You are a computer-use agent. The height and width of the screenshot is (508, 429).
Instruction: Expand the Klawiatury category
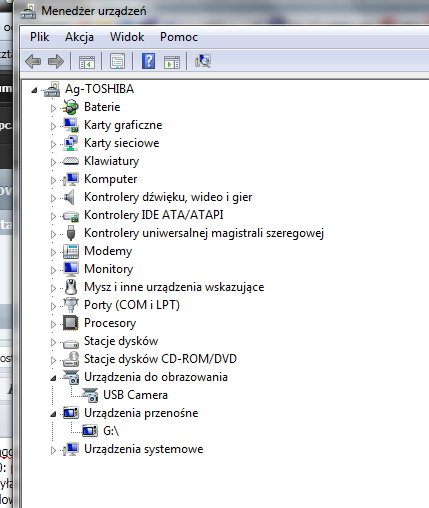pyautogui.click(x=53, y=162)
